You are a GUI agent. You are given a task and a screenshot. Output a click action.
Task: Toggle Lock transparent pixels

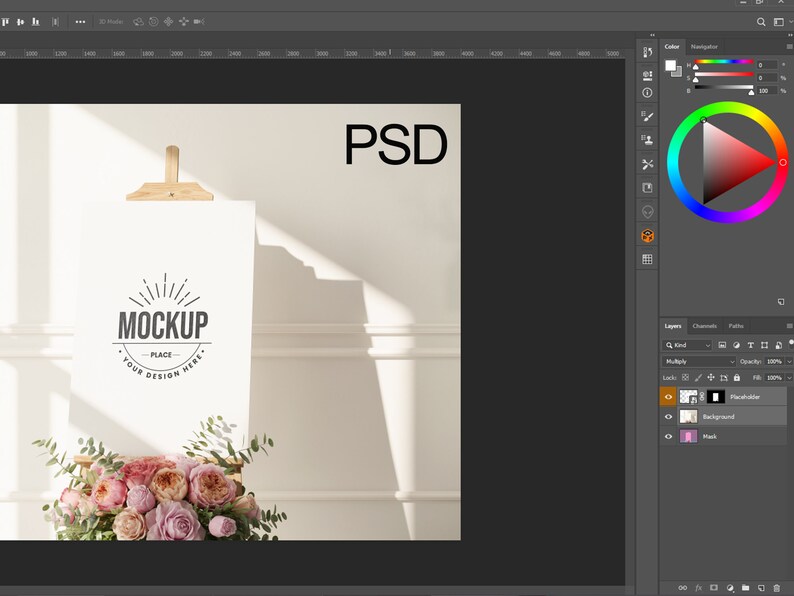point(685,378)
